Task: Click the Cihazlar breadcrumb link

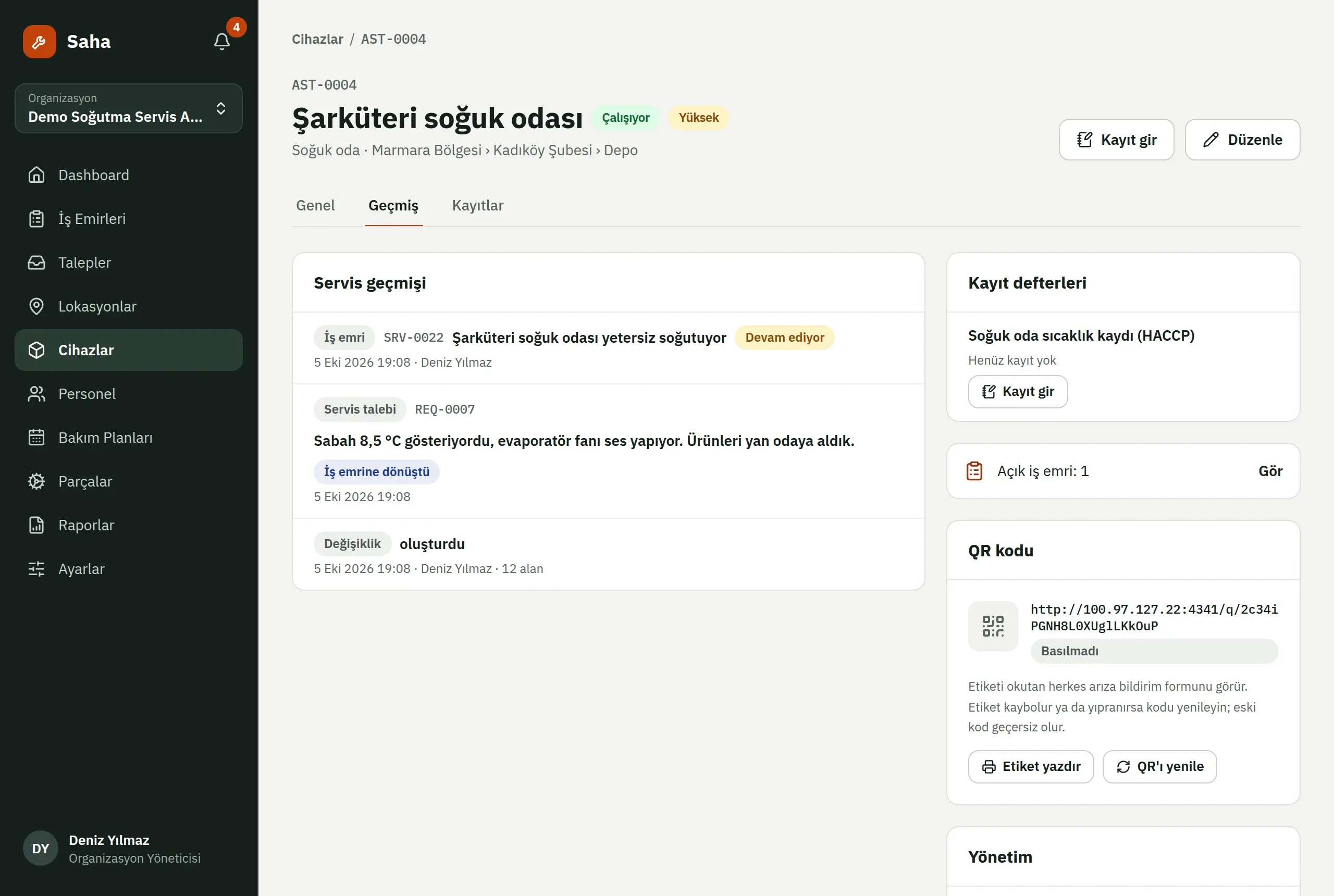Action: coord(318,39)
